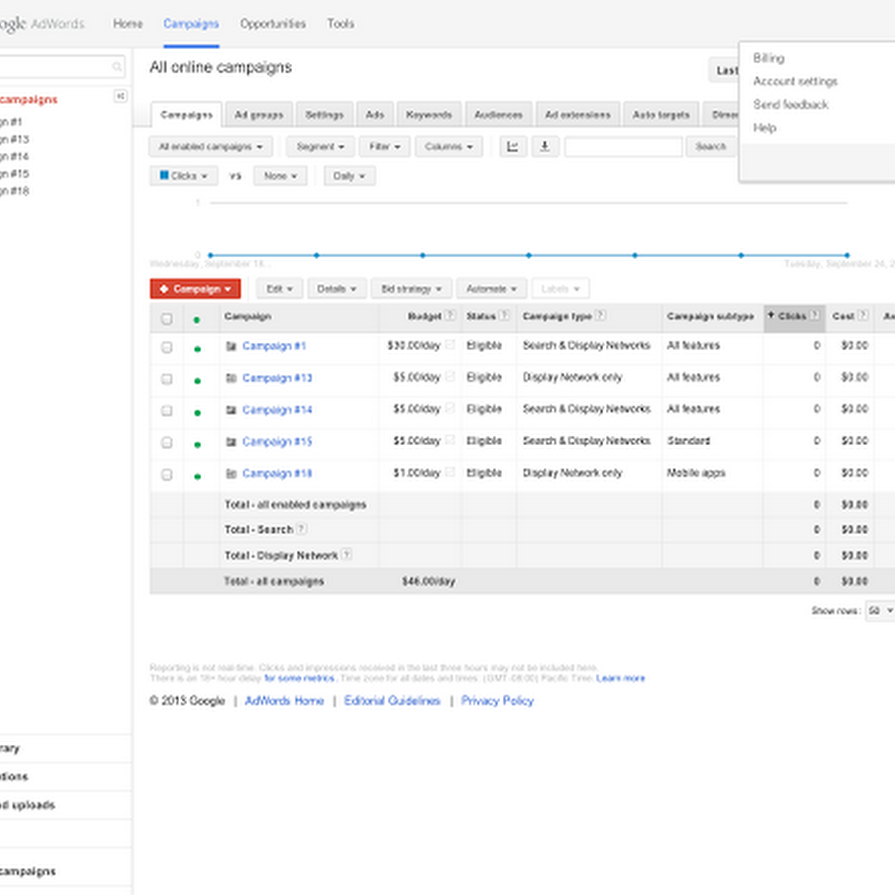Click the green status dot for Campaign #18
The image size is (895, 895).
(x=197, y=477)
